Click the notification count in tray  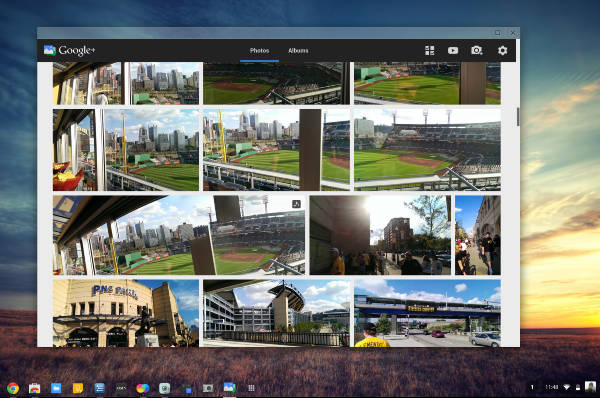[x=532, y=387]
